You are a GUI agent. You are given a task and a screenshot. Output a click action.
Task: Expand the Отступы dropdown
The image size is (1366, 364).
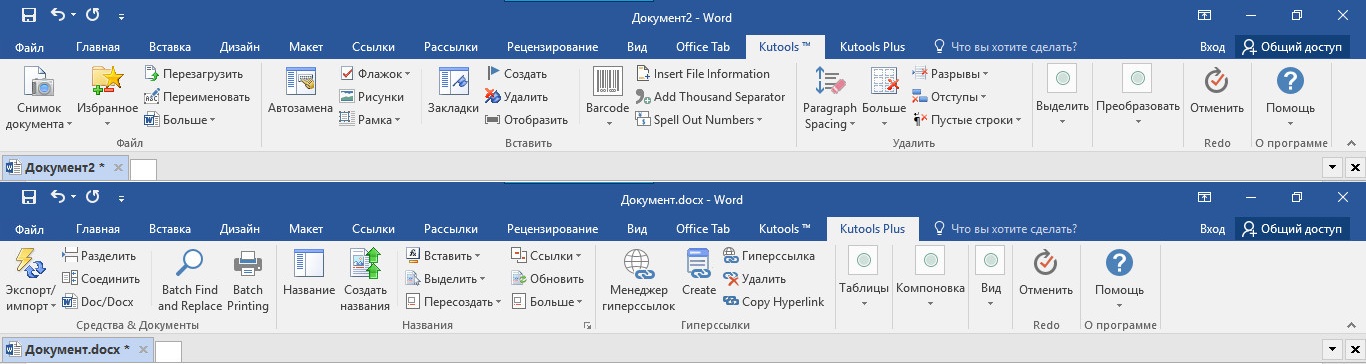pyautogui.click(x=949, y=97)
